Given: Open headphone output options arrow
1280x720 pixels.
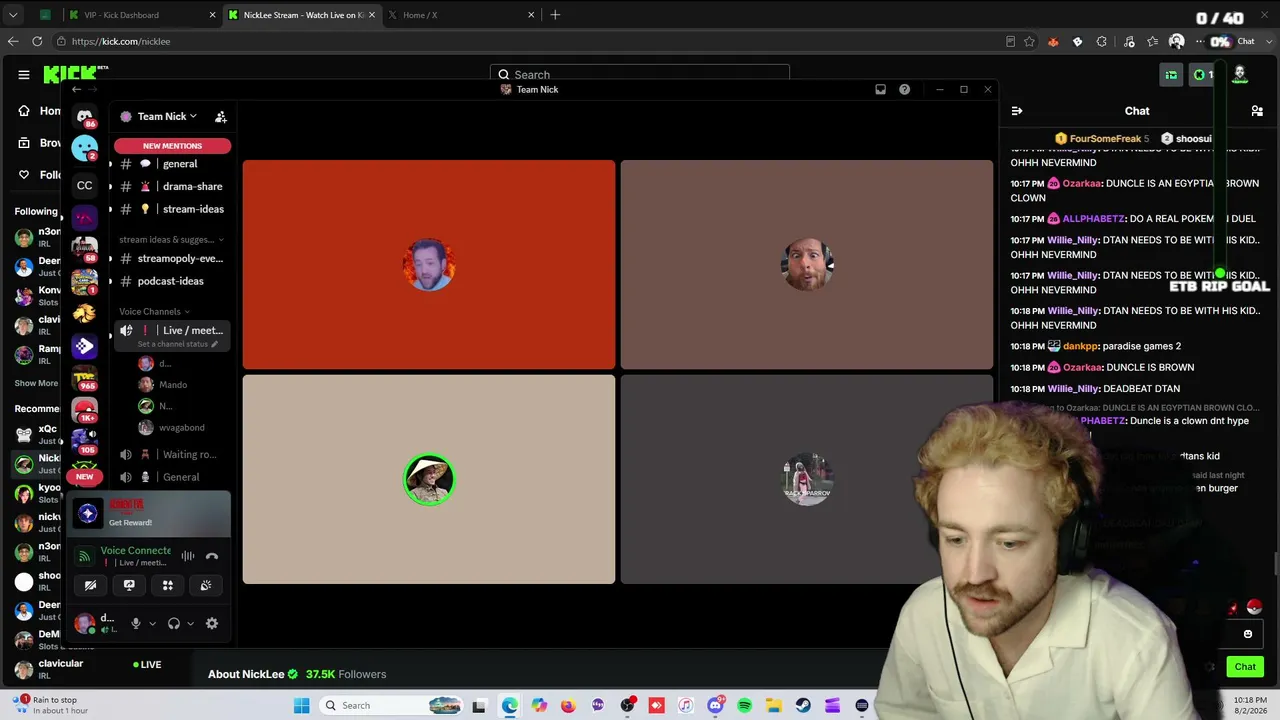Looking at the screenshot, I should click(190, 623).
